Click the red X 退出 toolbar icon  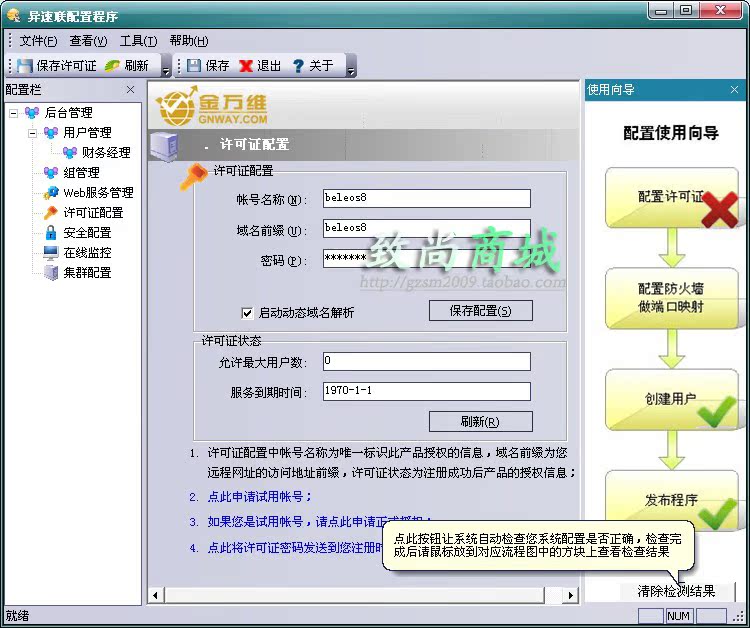246,66
